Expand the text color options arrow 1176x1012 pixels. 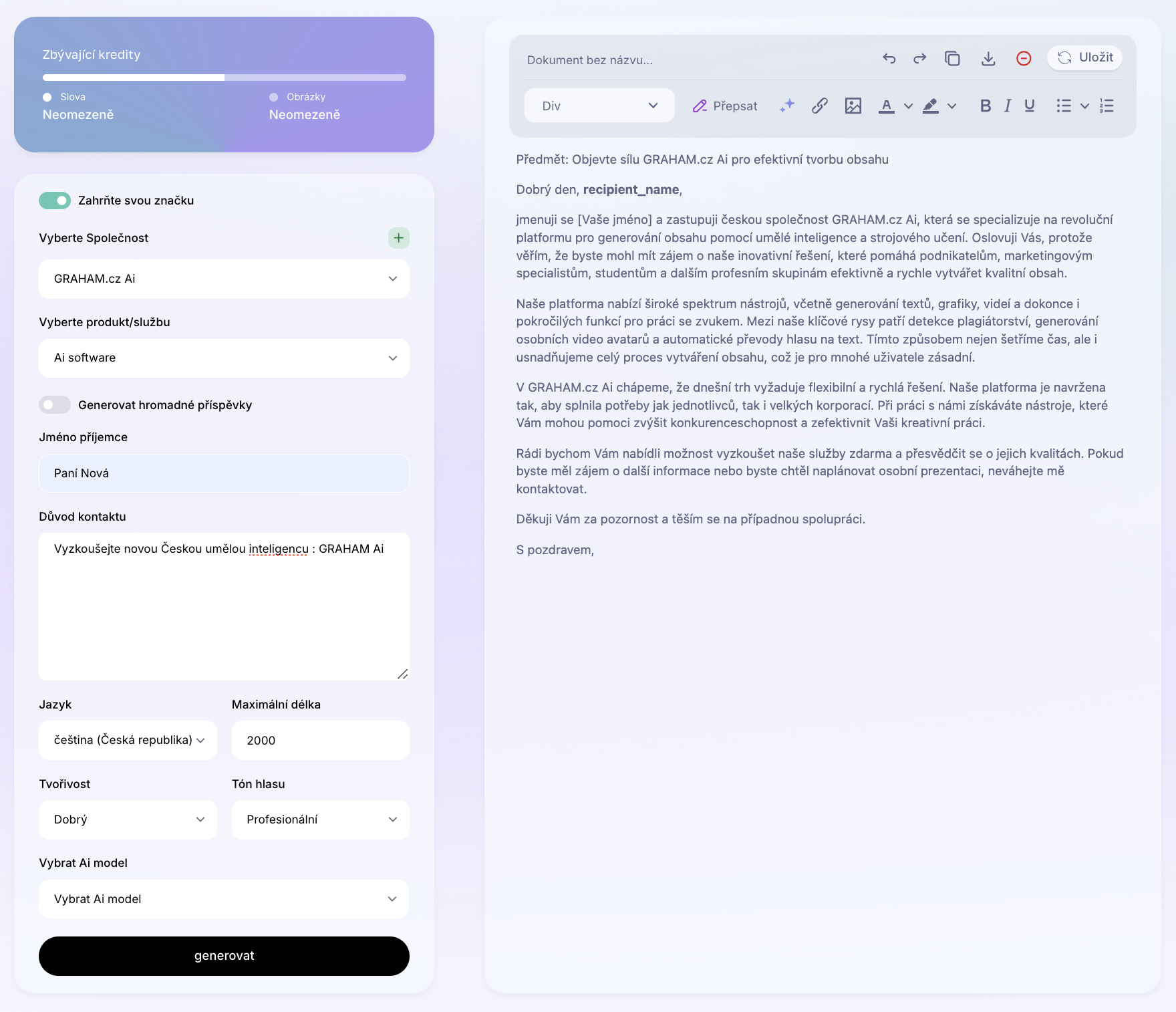pos(908,106)
